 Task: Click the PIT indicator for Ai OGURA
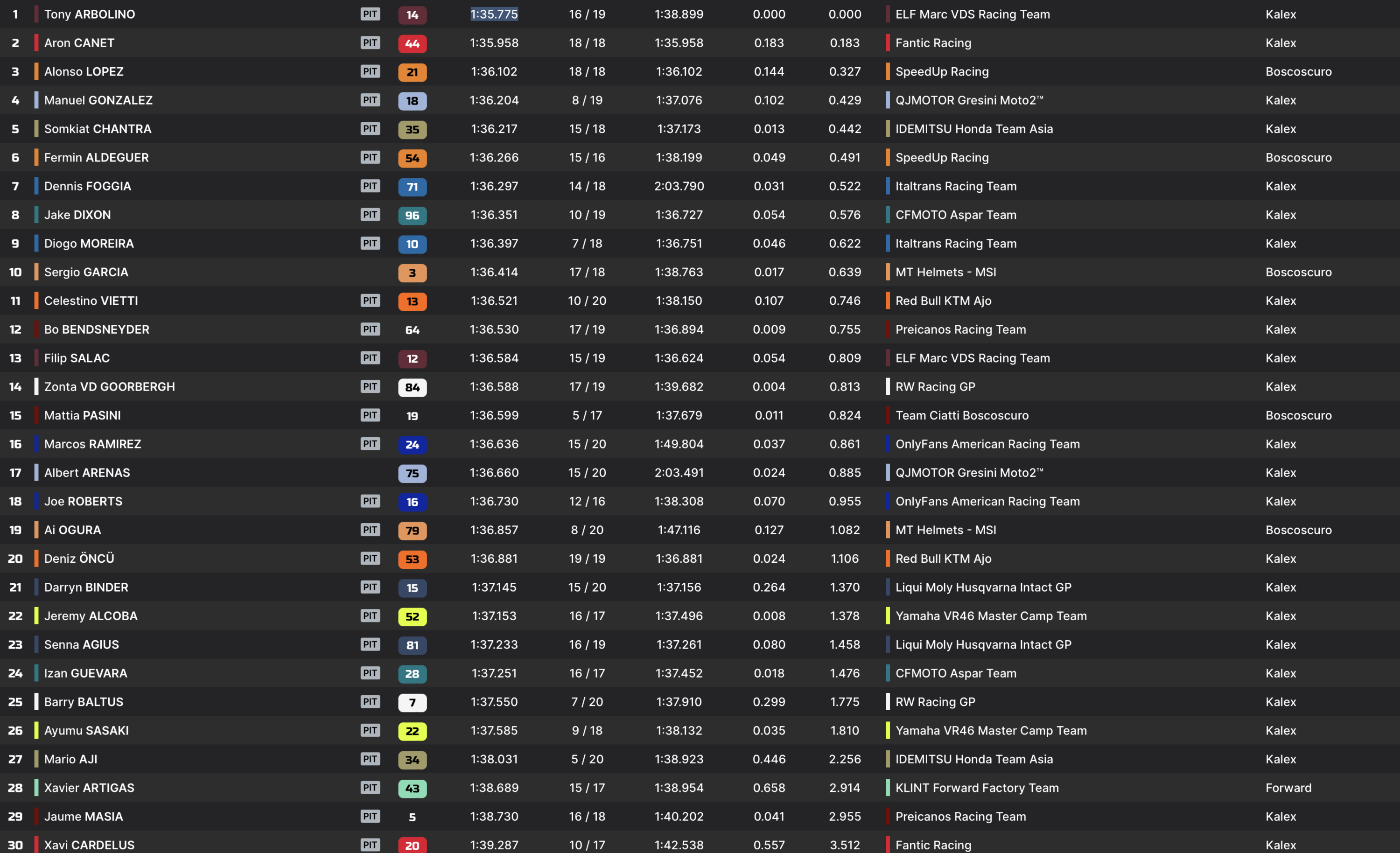[x=370, y=530]
